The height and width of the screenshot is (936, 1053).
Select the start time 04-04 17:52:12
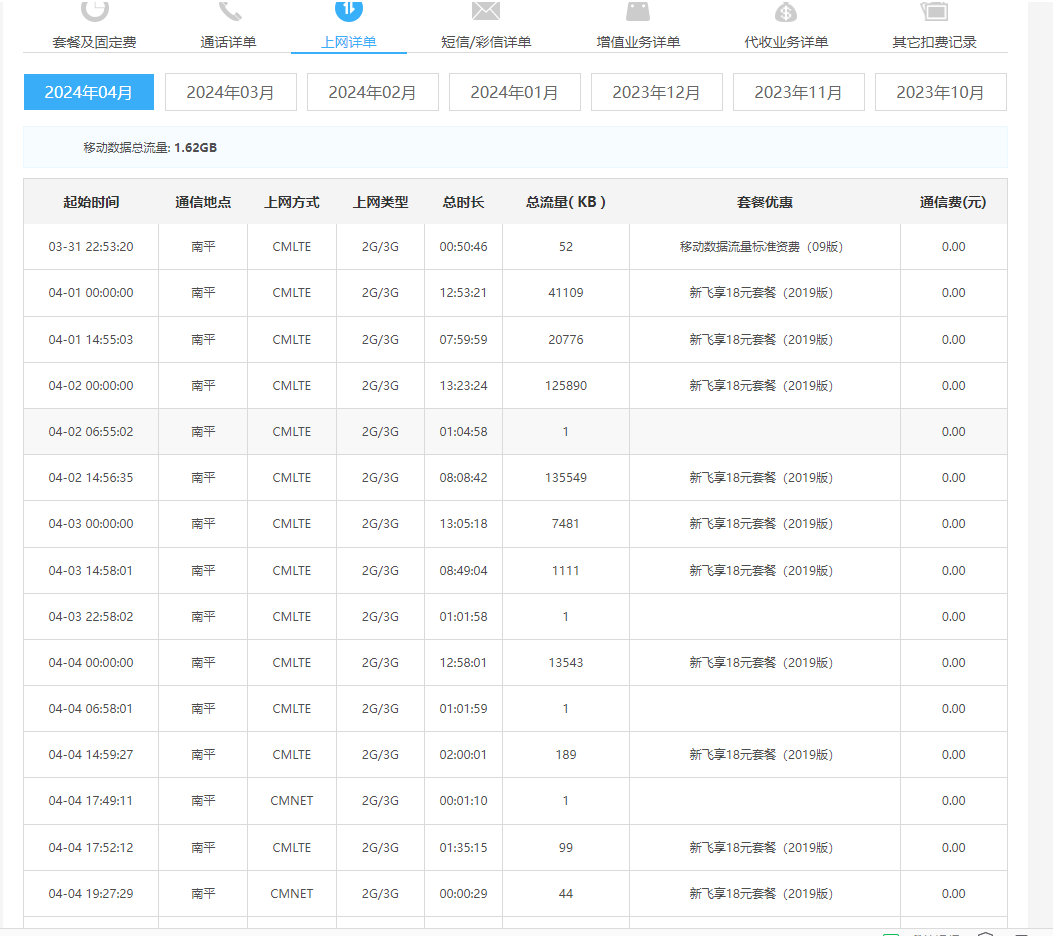pos(91,847)
